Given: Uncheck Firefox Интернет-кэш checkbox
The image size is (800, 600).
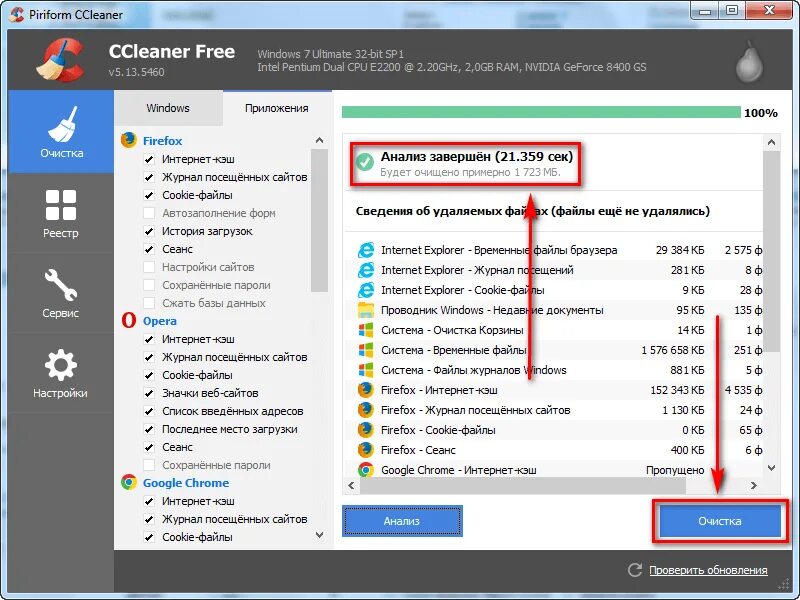Looking at the screenshot, I should (x=149, y=159).
